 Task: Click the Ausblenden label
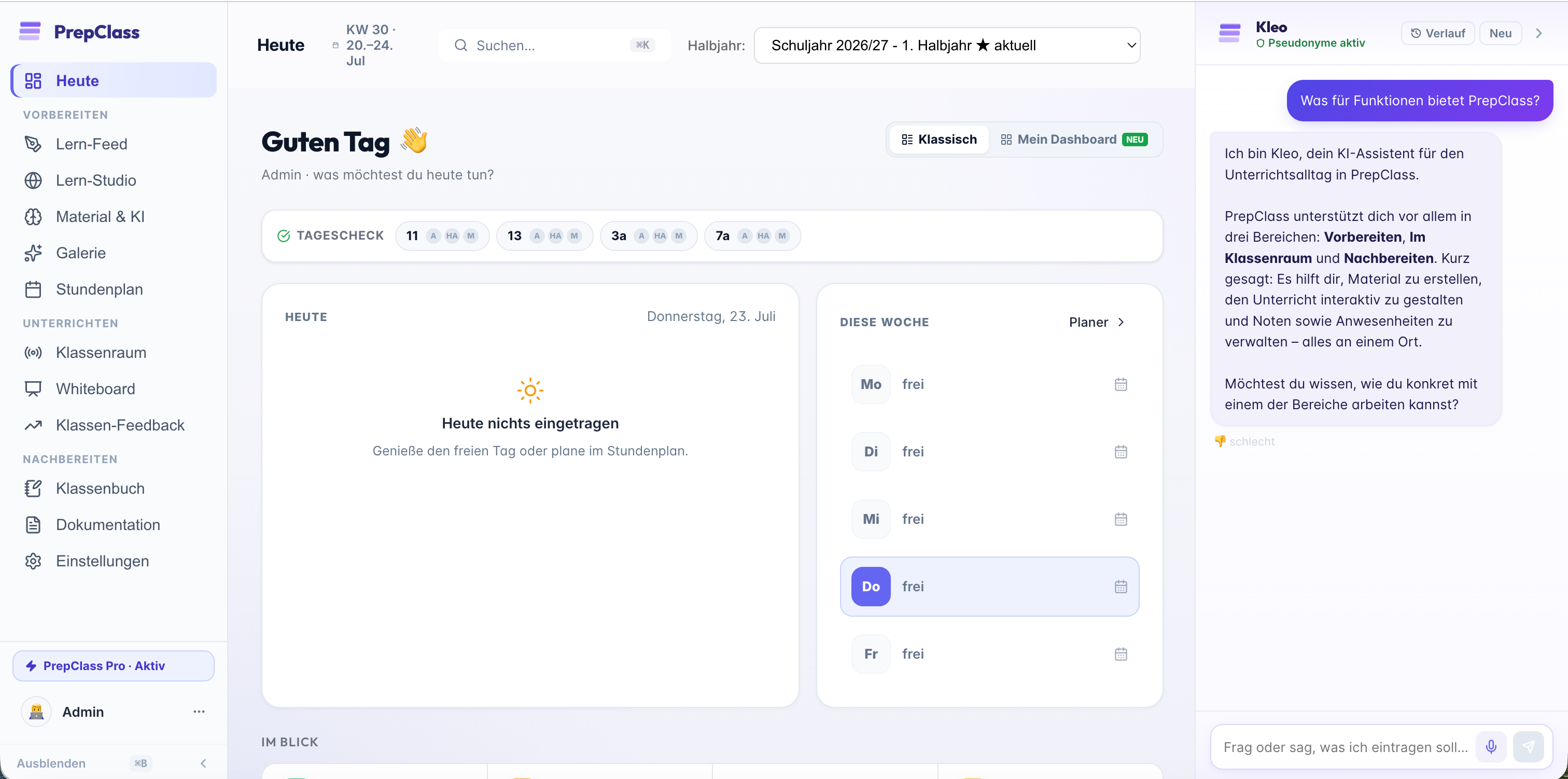pyautogui.click(x=51, y=763)
